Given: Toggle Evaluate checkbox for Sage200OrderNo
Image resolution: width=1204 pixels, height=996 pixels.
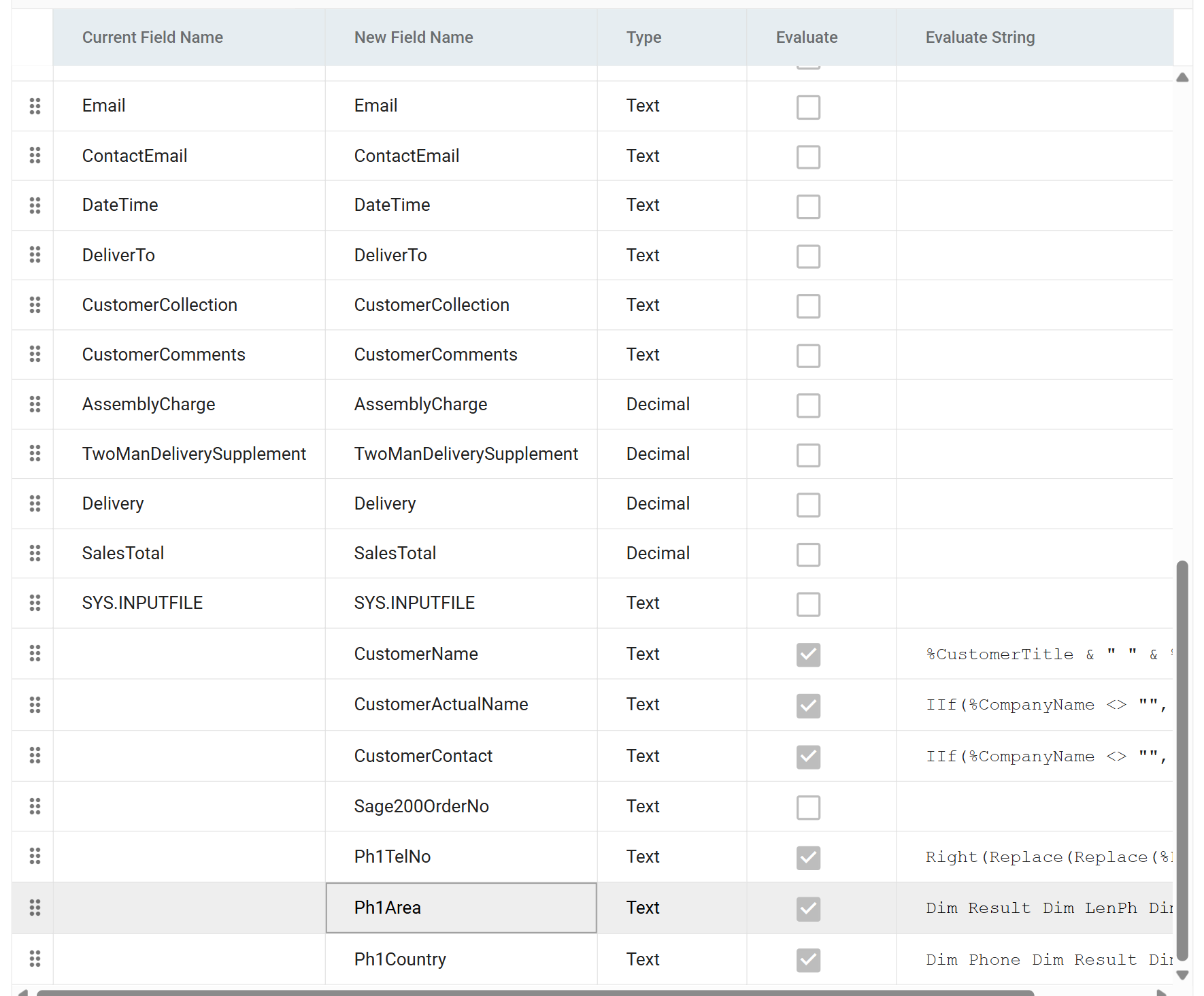Looking at the screenshot, I should (808, 808).
